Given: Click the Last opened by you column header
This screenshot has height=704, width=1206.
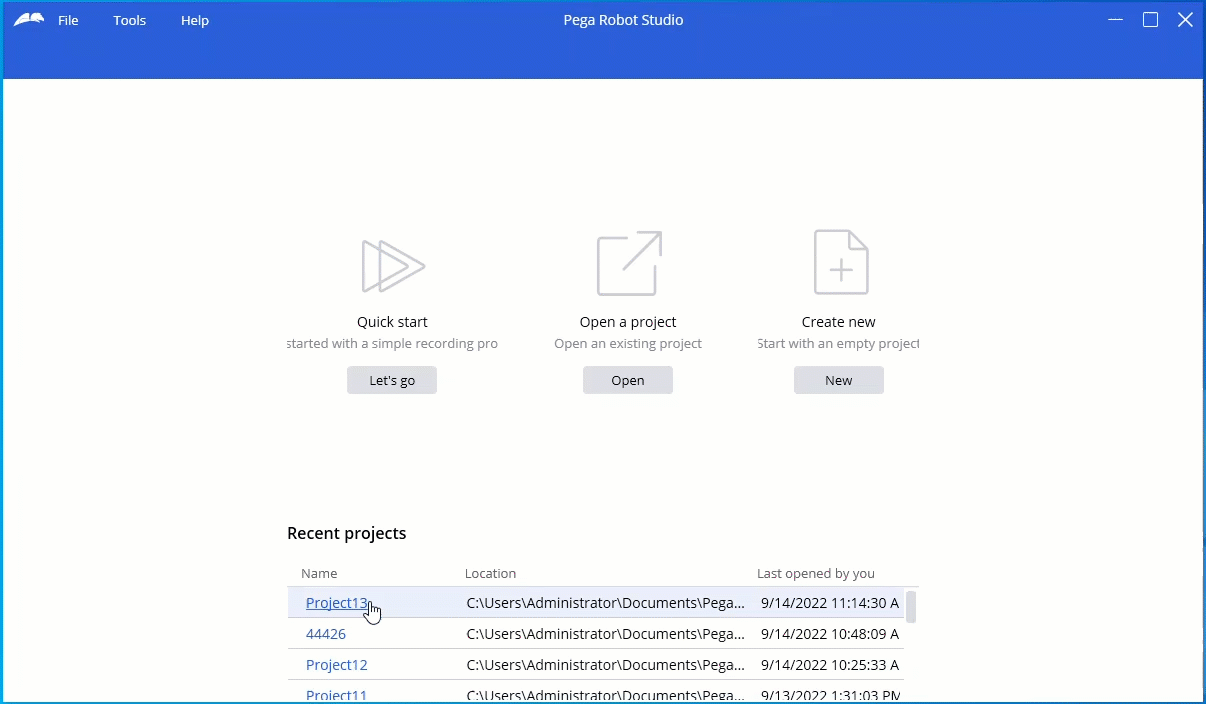Looking at the screenshot, I should point(816,573).
